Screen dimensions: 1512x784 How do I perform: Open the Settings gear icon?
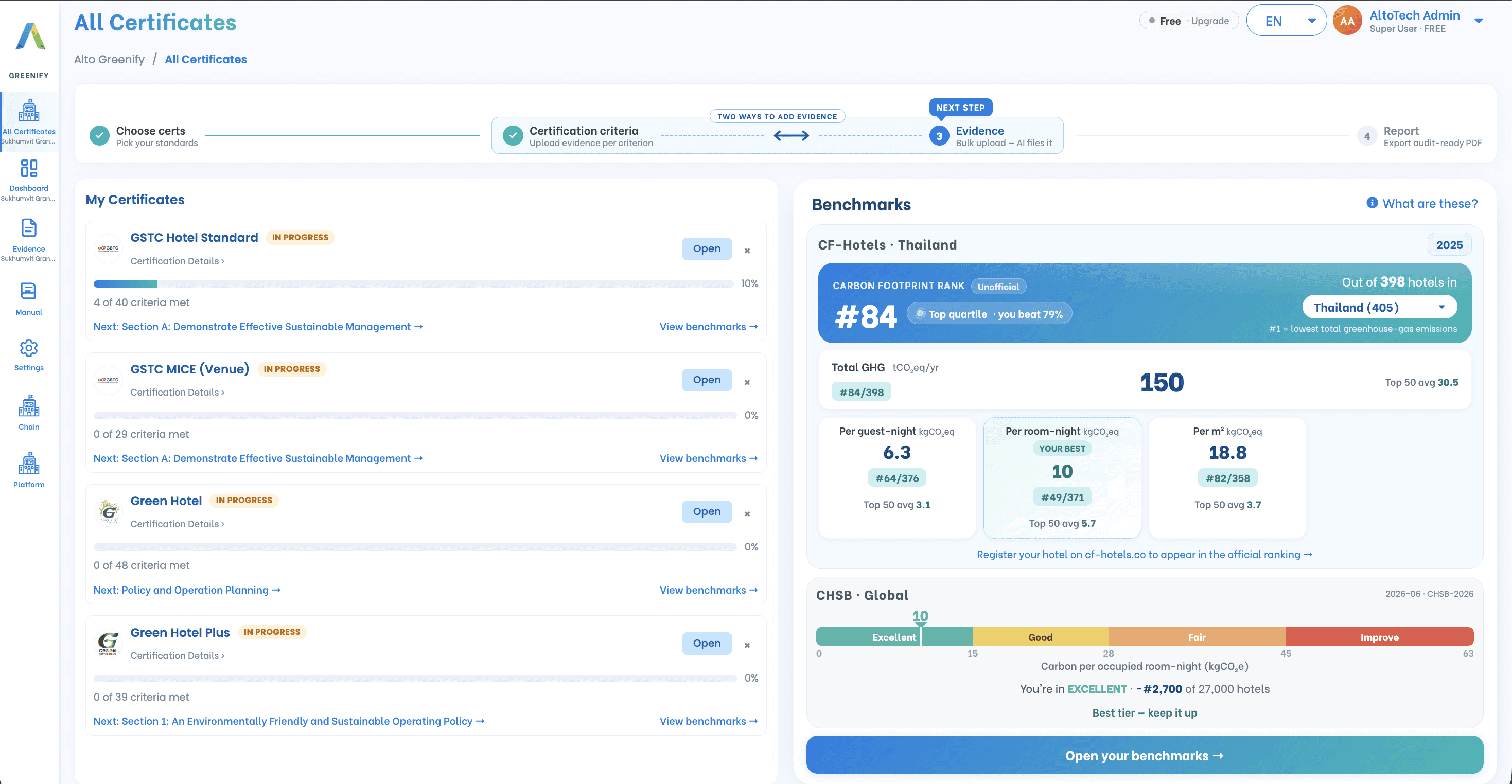click(29, 348)
